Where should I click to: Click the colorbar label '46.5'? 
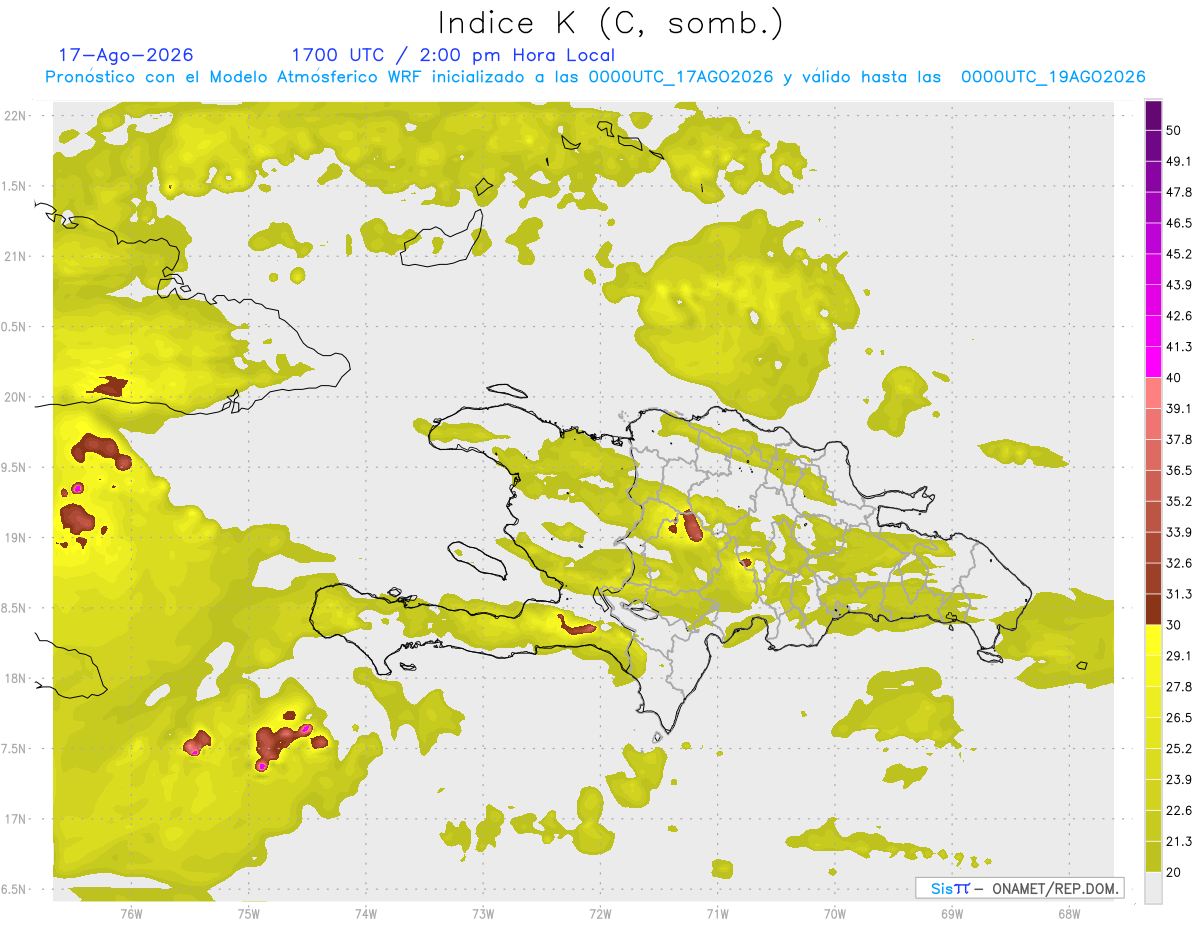[x=1179, y=223]
